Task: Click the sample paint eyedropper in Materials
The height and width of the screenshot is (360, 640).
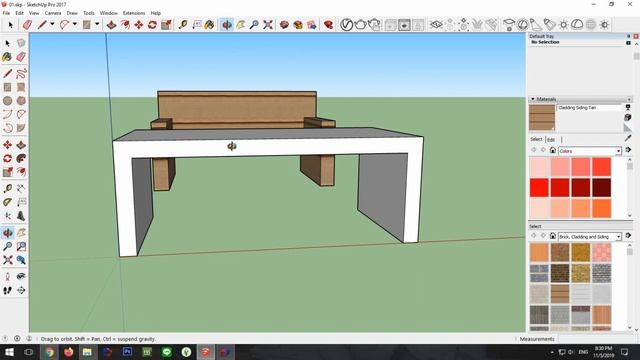Action: pos(628,138)
